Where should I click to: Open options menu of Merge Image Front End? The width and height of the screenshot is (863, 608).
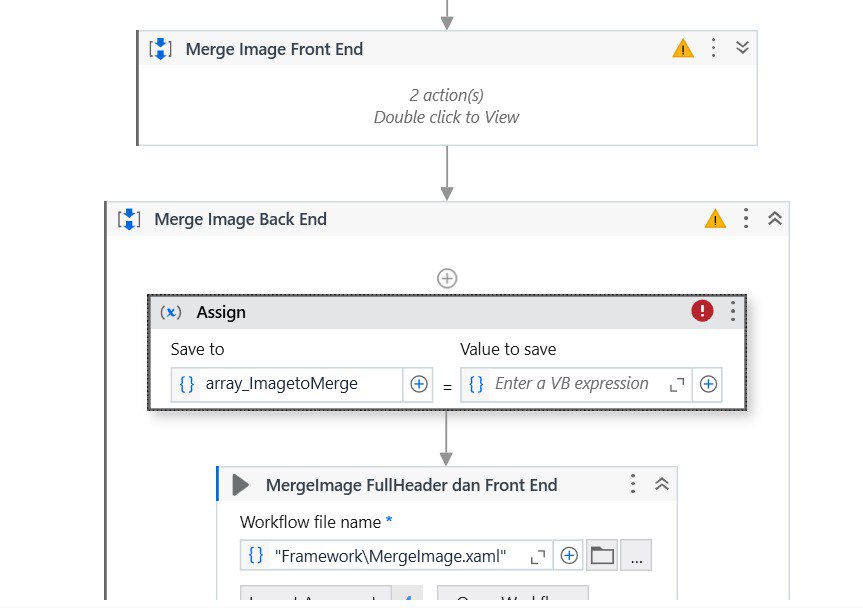click(713, 48)
